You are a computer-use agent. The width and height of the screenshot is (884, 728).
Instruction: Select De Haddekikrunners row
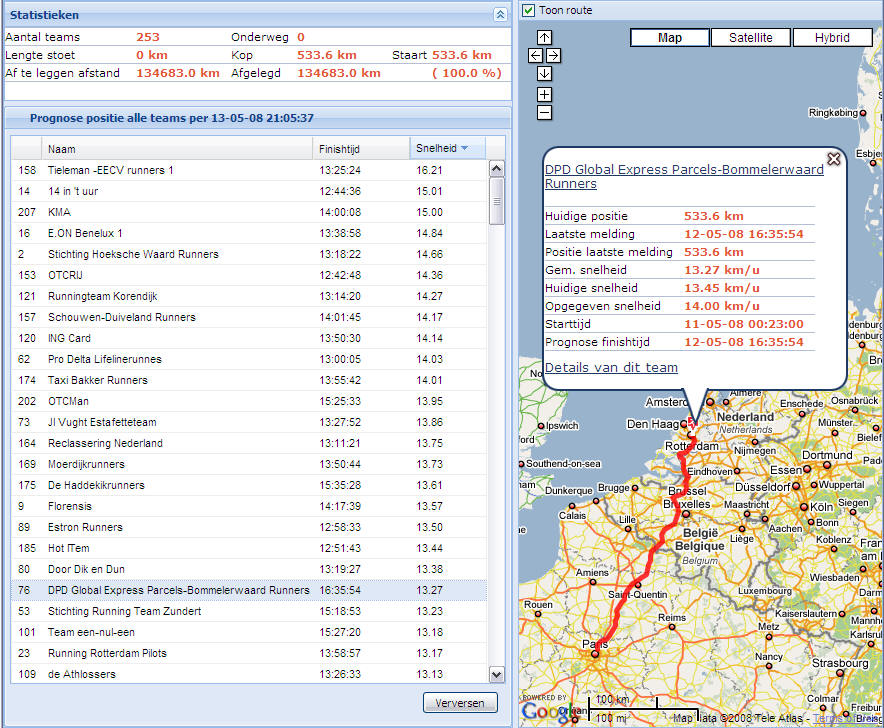coord(249,485)
